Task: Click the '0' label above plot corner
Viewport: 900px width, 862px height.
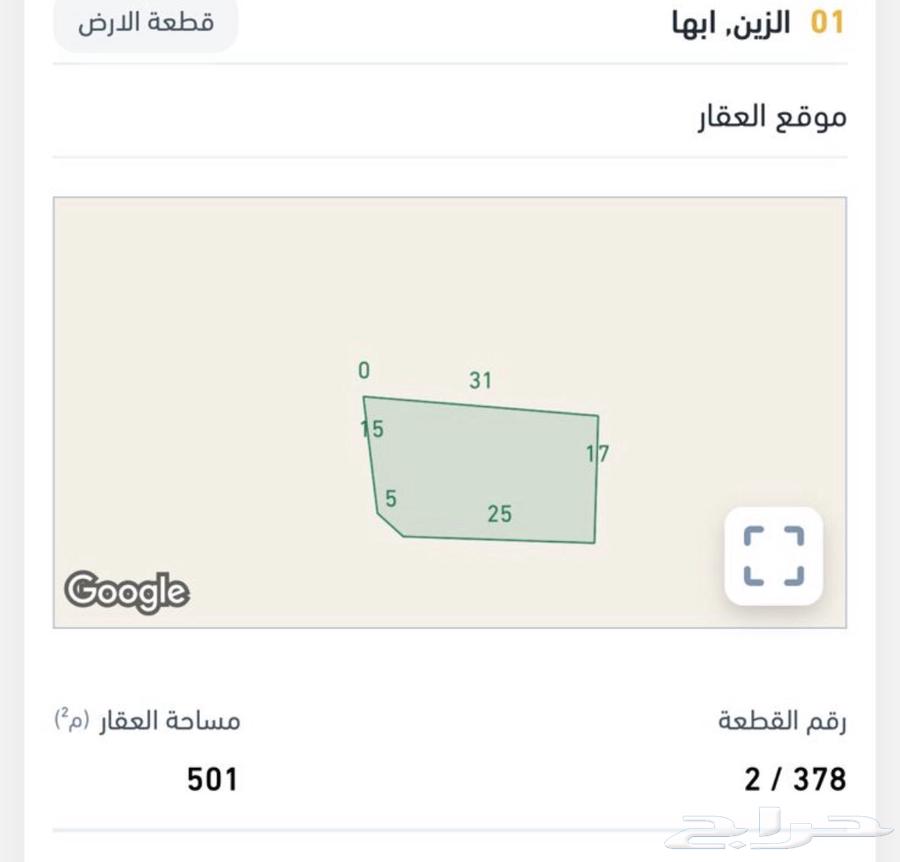Action: coord(364,372)
